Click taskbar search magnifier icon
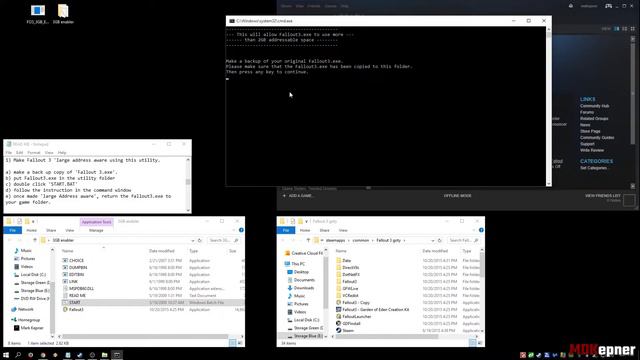Screen dimensions: 640x360 point(18,355)
